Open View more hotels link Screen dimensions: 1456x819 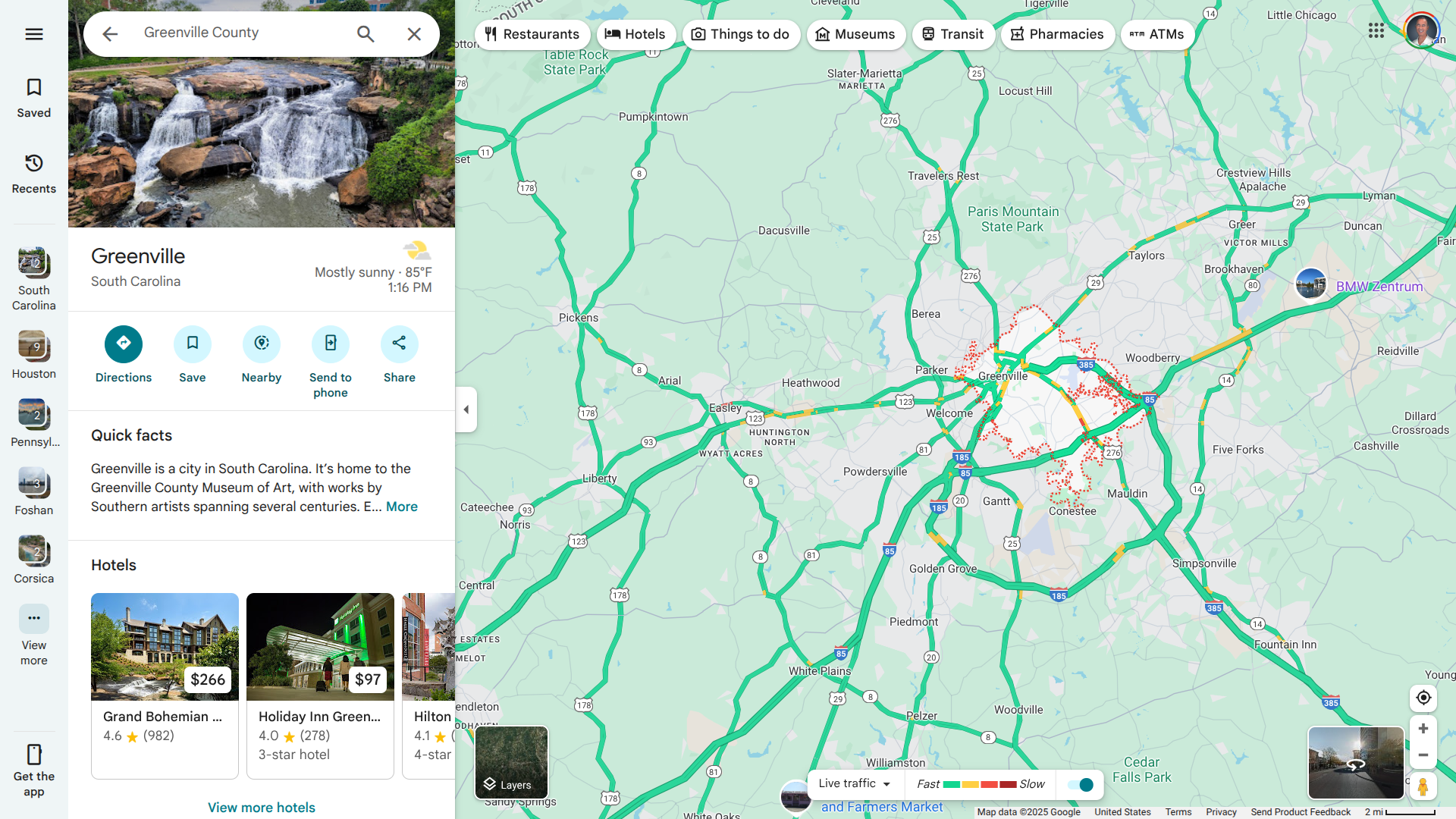coord(262,808)
